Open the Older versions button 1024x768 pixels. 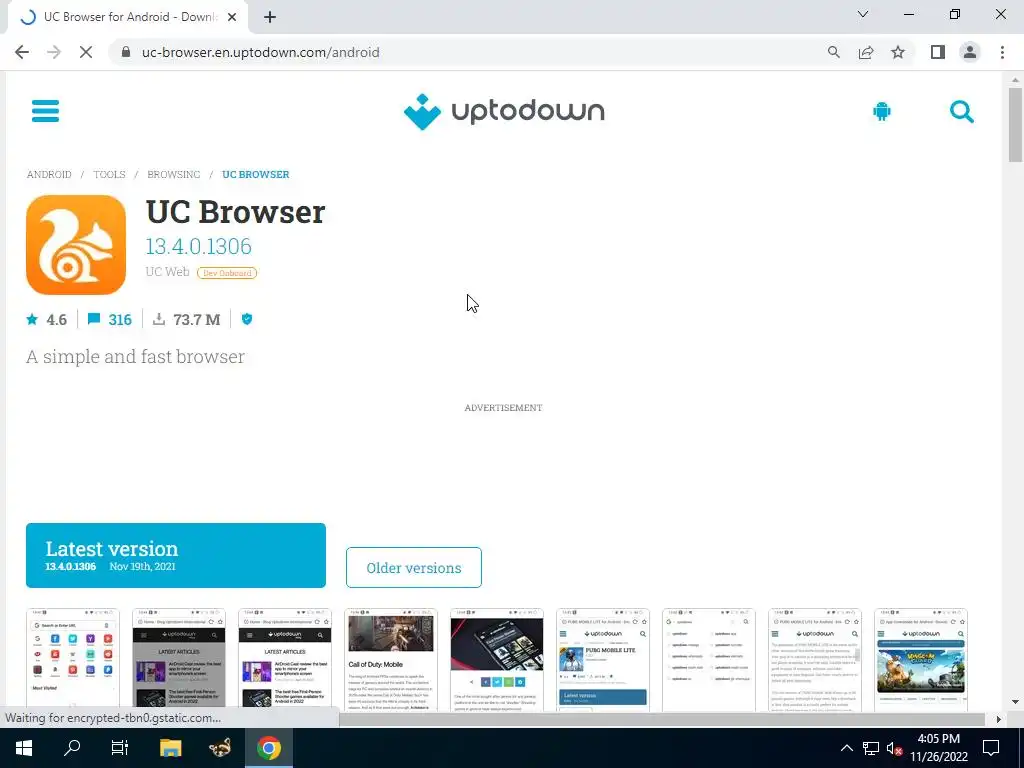(x=414, y=568)
